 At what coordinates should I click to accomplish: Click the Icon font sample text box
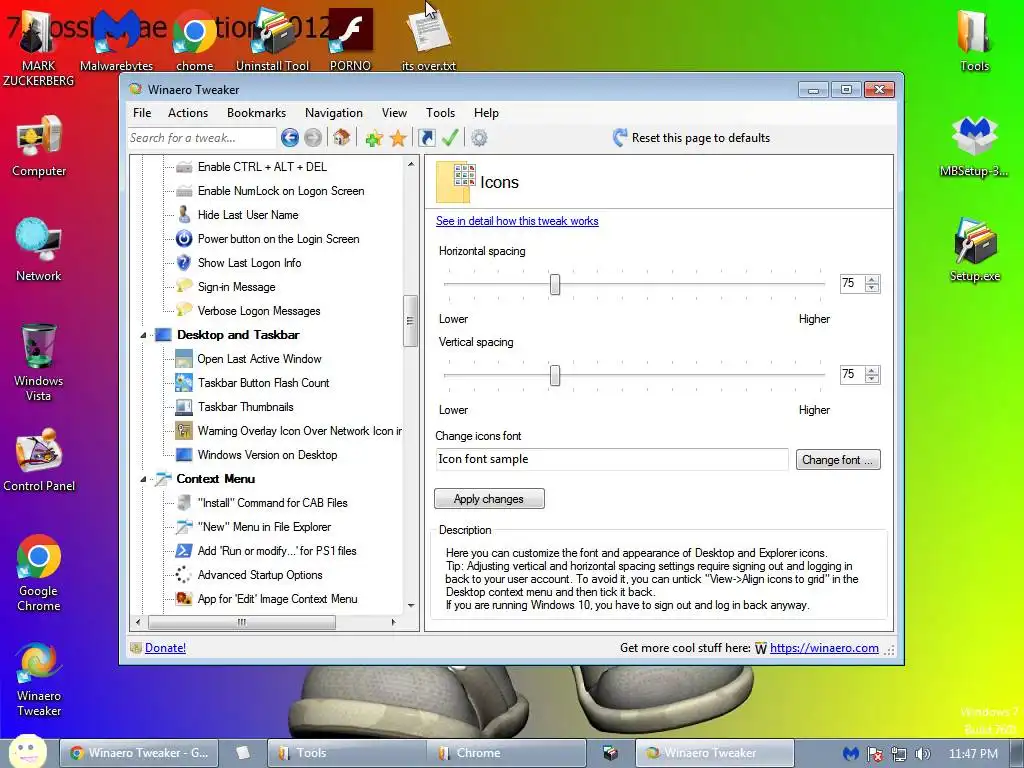point(612,459)
